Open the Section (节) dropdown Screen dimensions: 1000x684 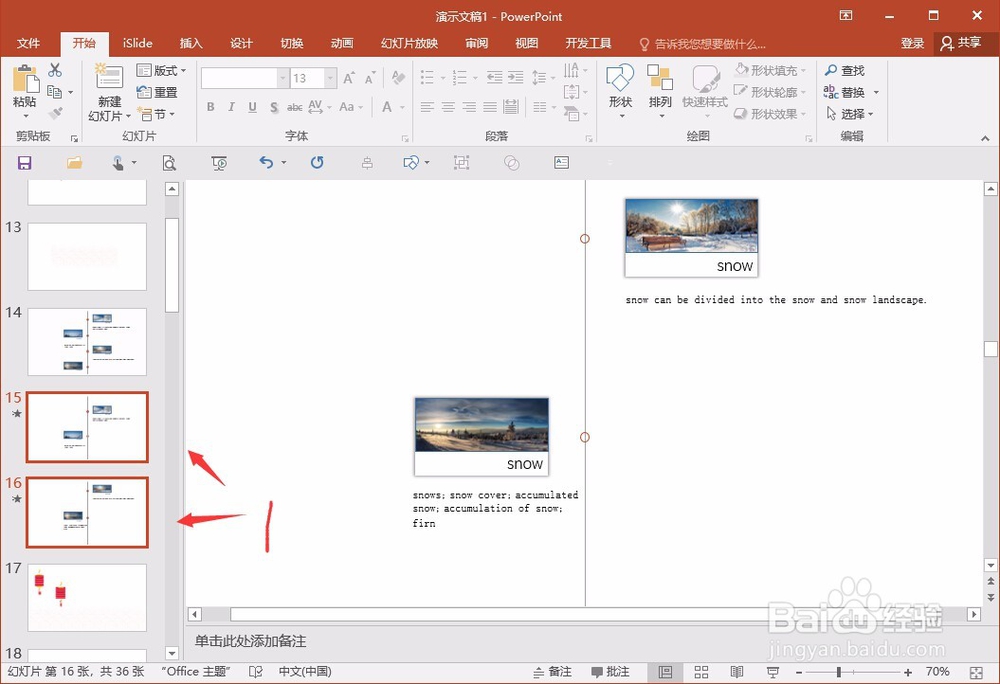pos(156,114)
